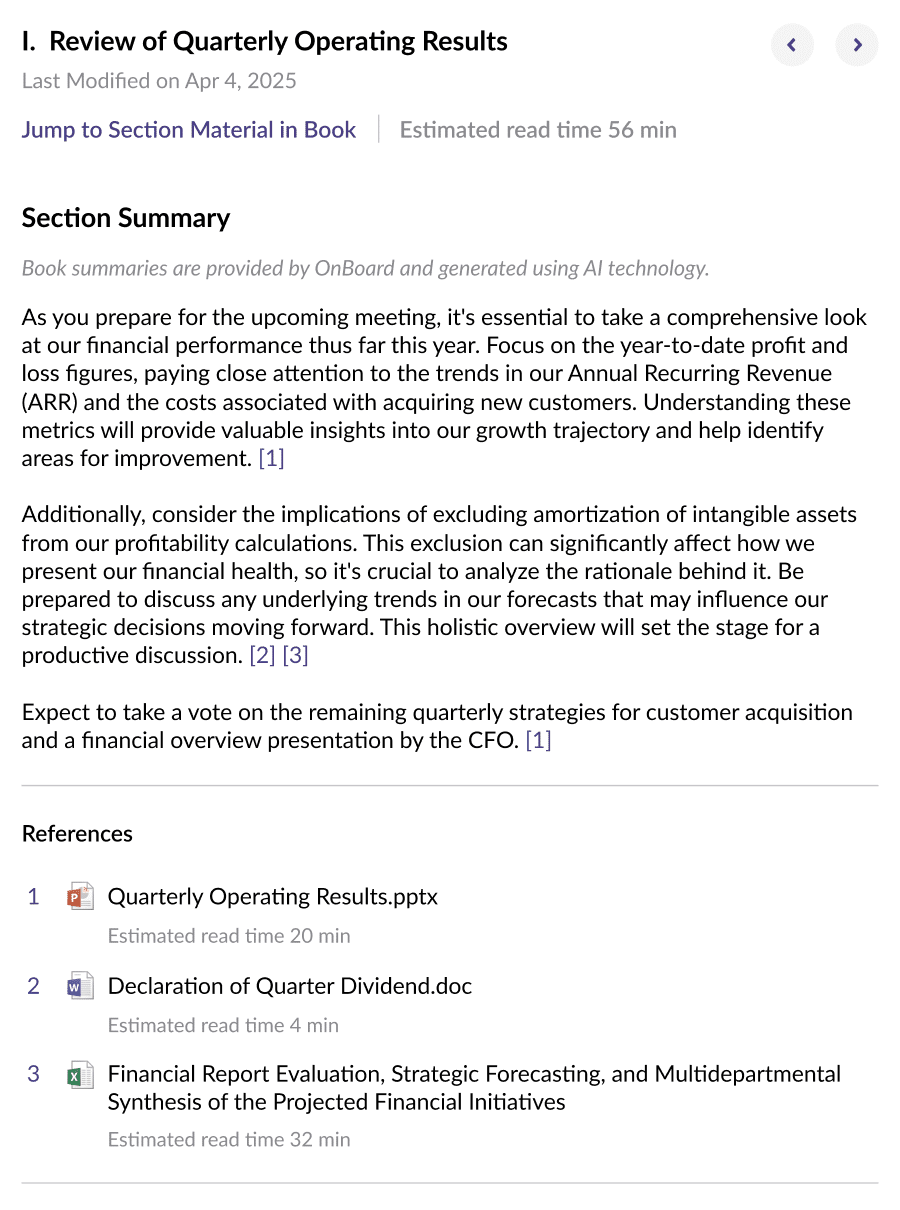Click the Estimated read time 56 min label
Screen dimensions: 900x1210
[538, 130]
